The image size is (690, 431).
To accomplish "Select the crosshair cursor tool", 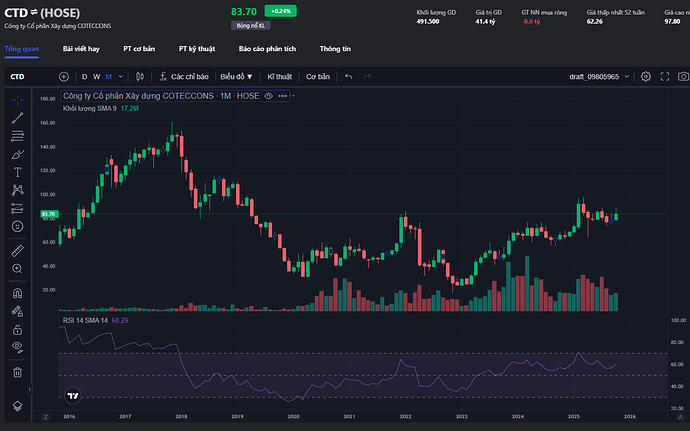I will click(18, 100).
